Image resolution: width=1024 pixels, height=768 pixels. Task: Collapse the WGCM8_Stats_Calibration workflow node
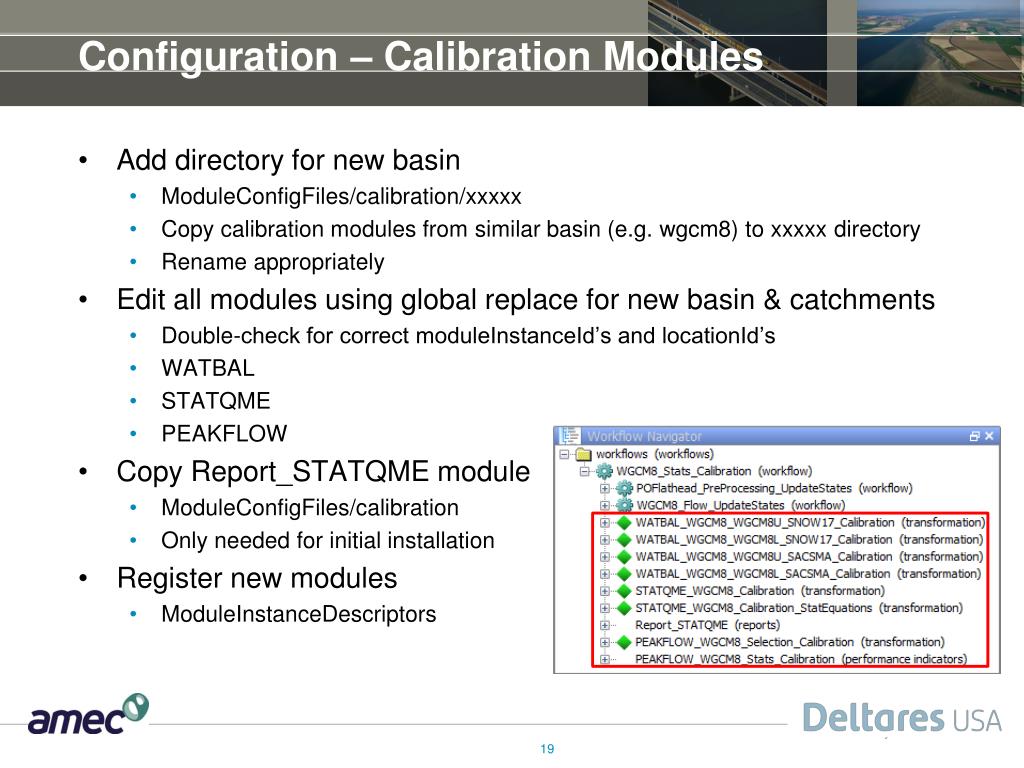[585, 471]
